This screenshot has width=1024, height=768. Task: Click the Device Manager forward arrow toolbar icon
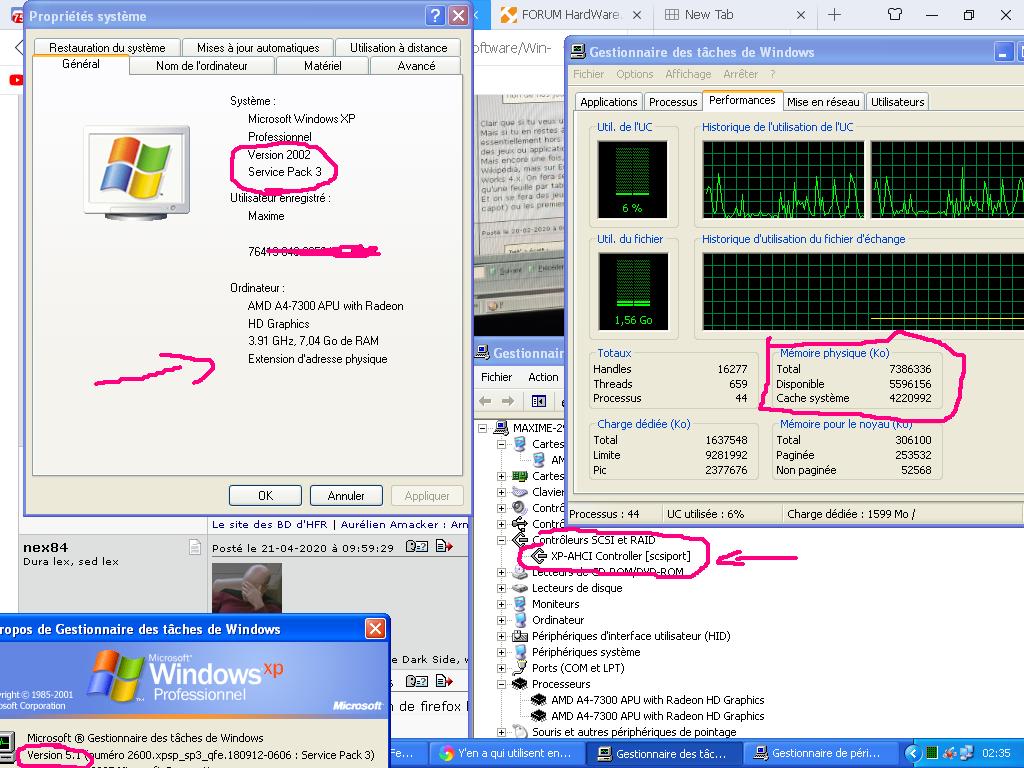click(x=507, y=401)
